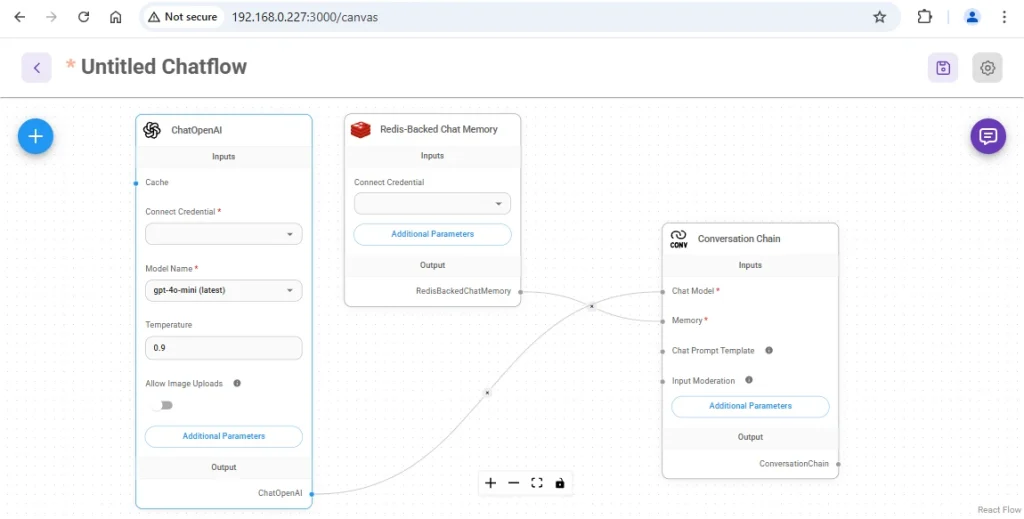Bookmark this page with the star icon
This screenshot has width=1024, height=519.
click(880, 17)
